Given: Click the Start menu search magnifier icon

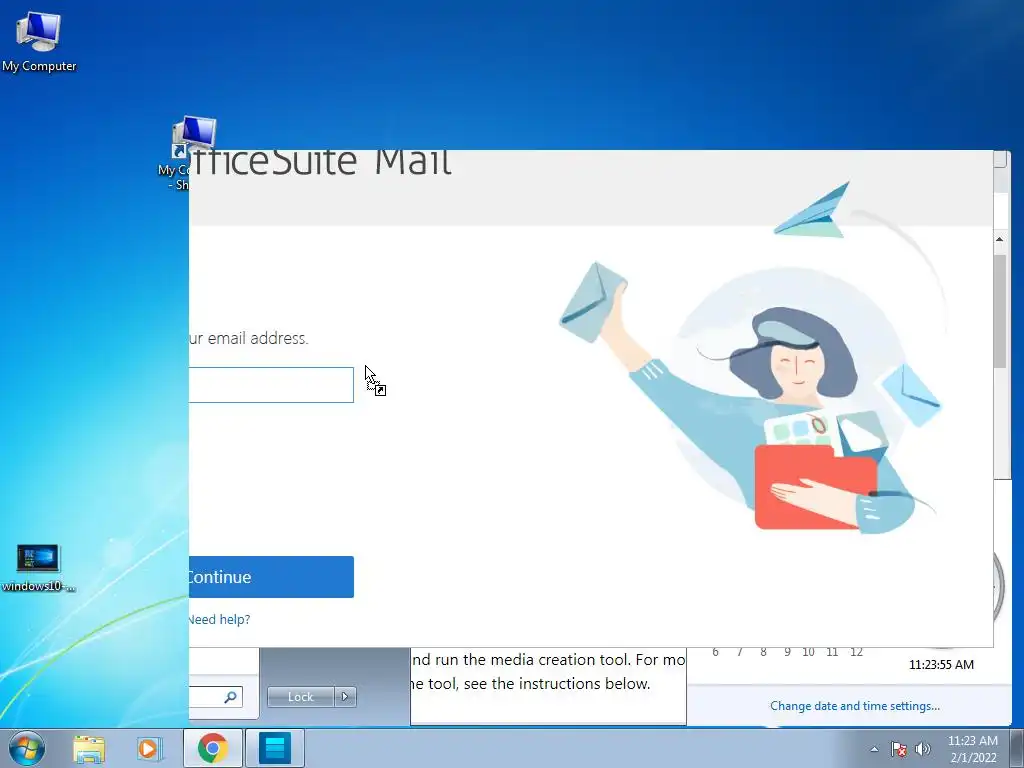Looking at the screenshot, I should point(230,697).
